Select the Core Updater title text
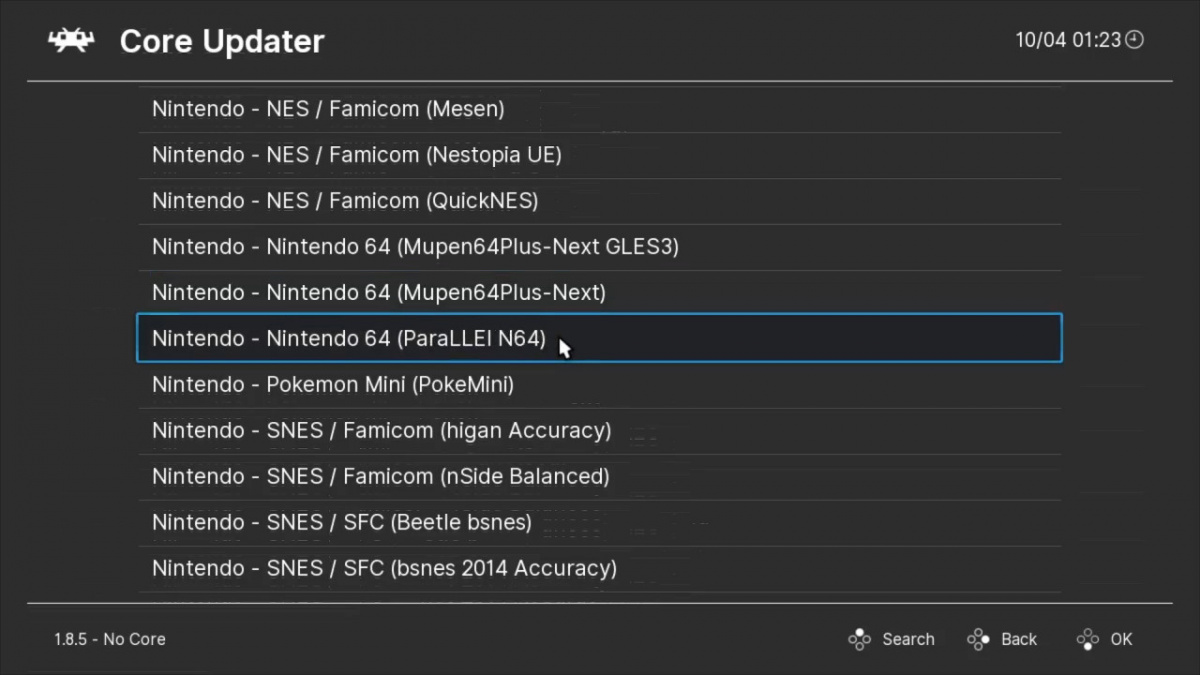 coord(221,41)
